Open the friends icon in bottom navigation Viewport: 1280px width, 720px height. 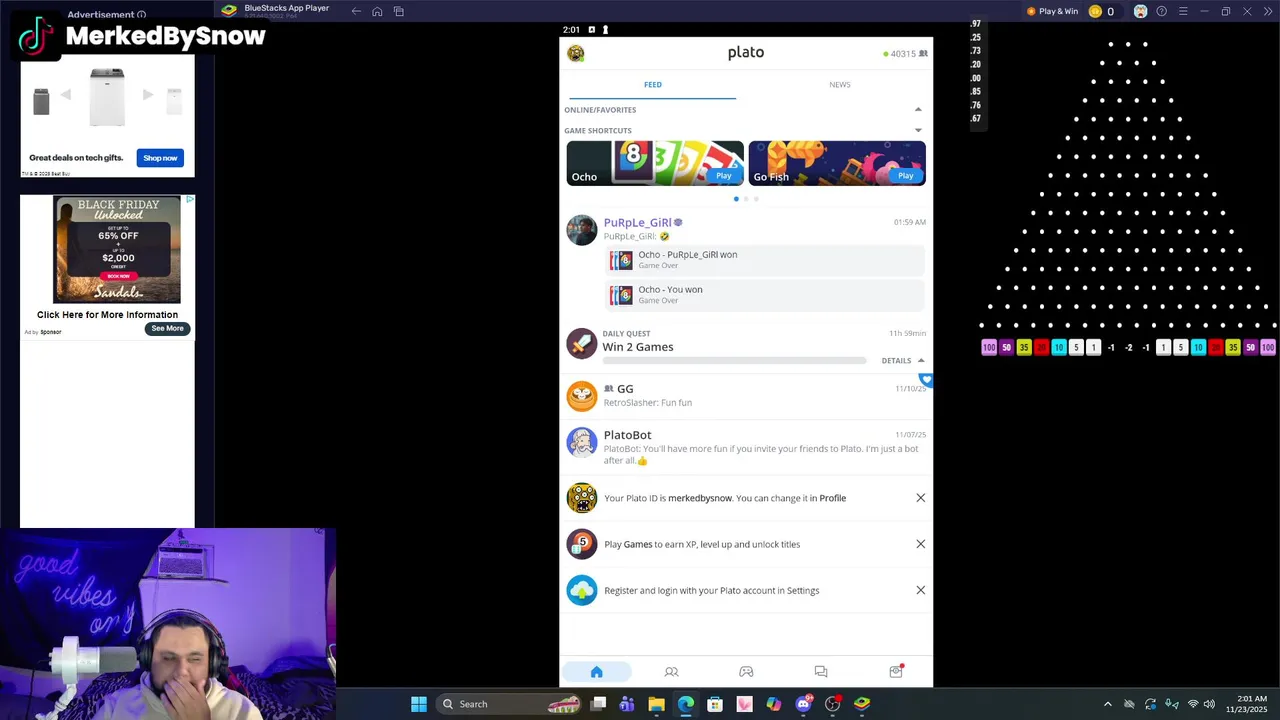coord(671,672)
